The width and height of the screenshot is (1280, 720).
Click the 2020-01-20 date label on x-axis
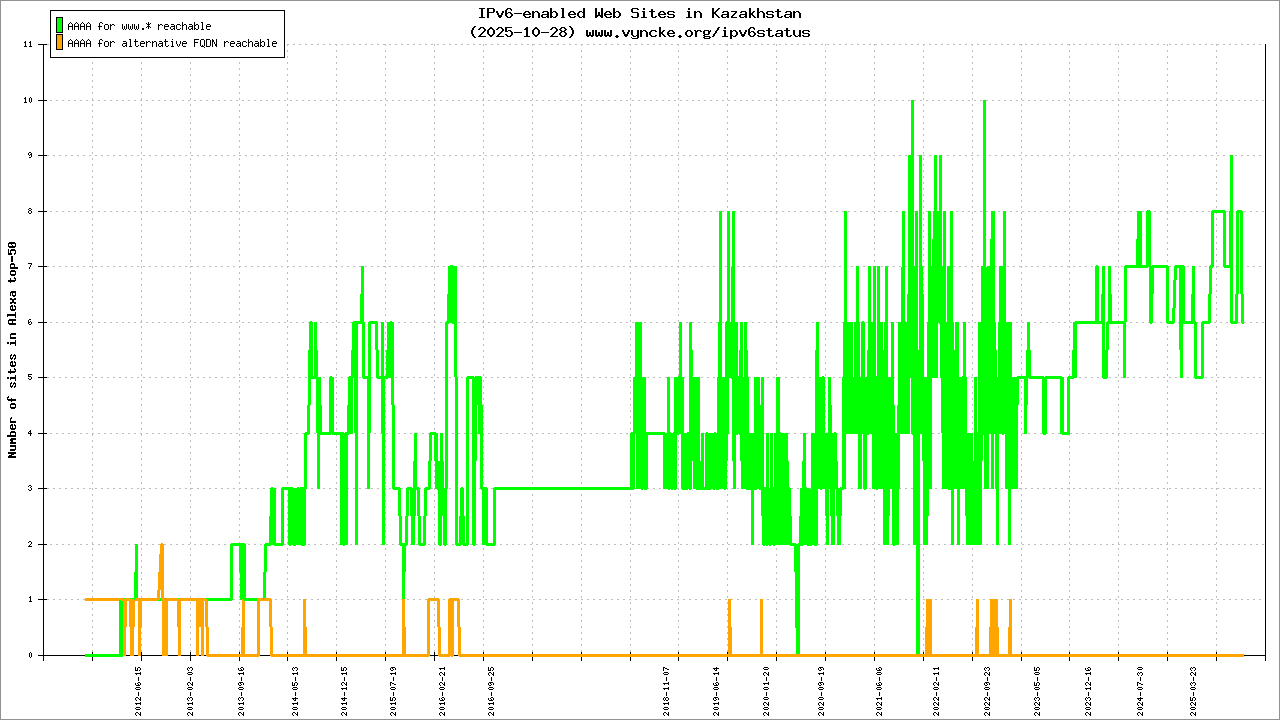click(768, 687)
